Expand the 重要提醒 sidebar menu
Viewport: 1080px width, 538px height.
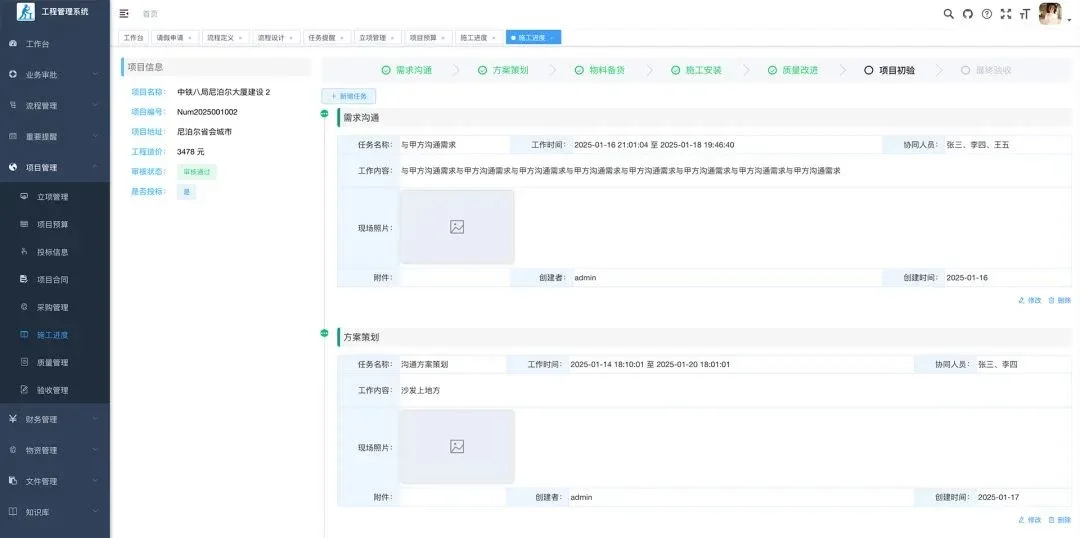click(54, 136)
